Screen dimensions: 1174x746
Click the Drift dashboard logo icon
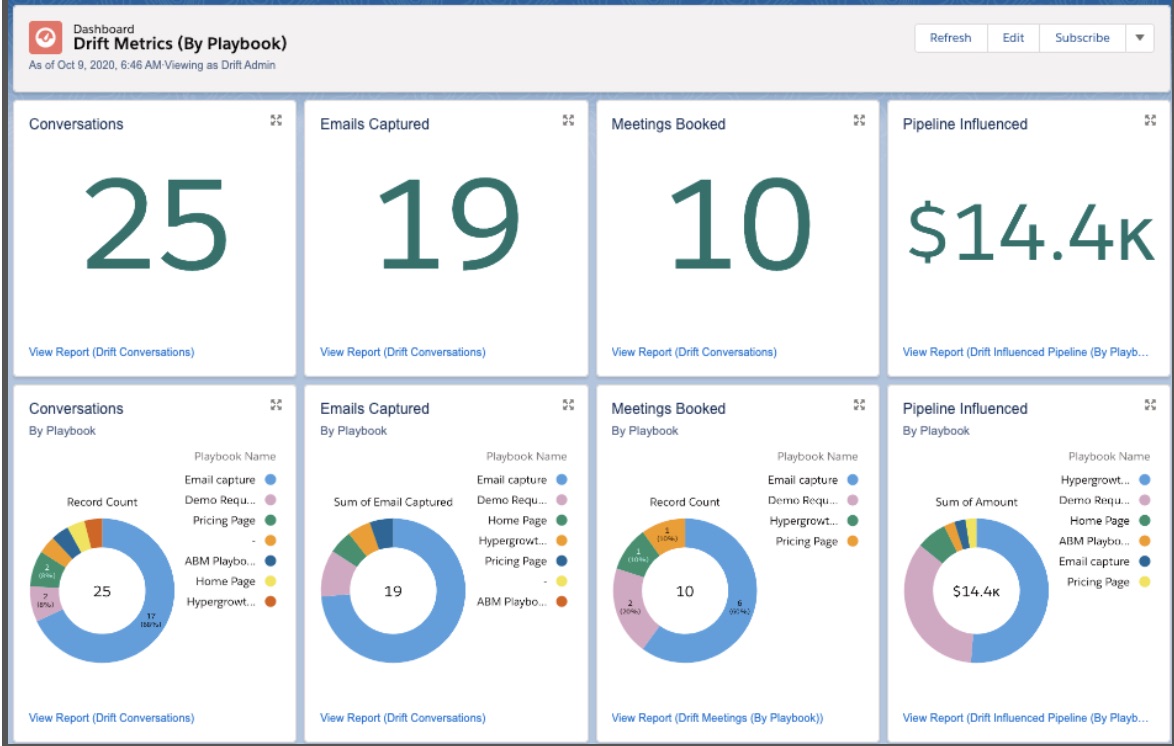coord(45,37)
